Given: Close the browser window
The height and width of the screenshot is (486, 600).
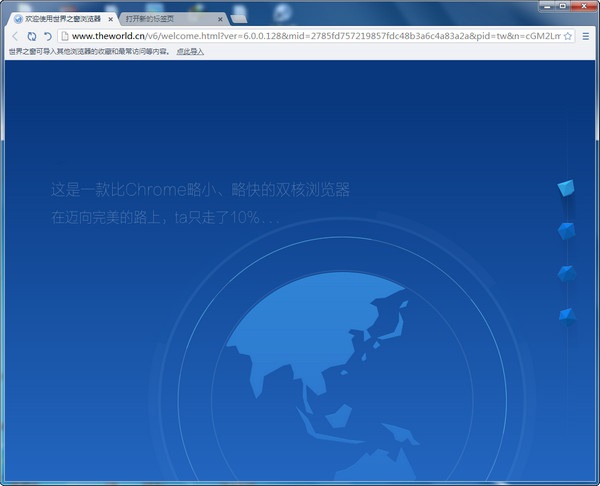Looking at the screenshot, I should [584, 6].
